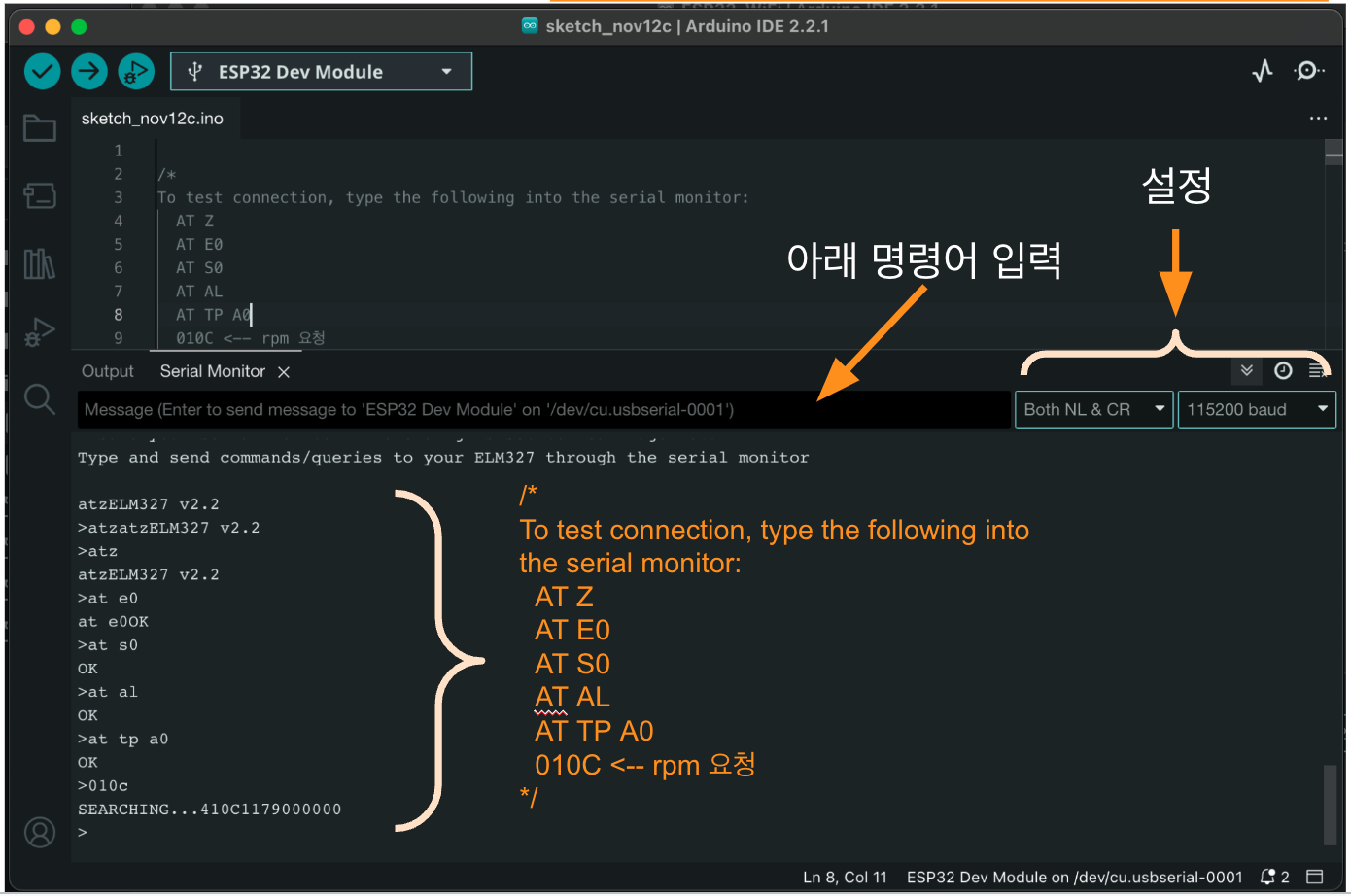Image resolution: width=1351 pixels, height=896 pixels.
Task: Open the Both NL & CR line ending dropdown
Action: click(x=1093, y=410)
